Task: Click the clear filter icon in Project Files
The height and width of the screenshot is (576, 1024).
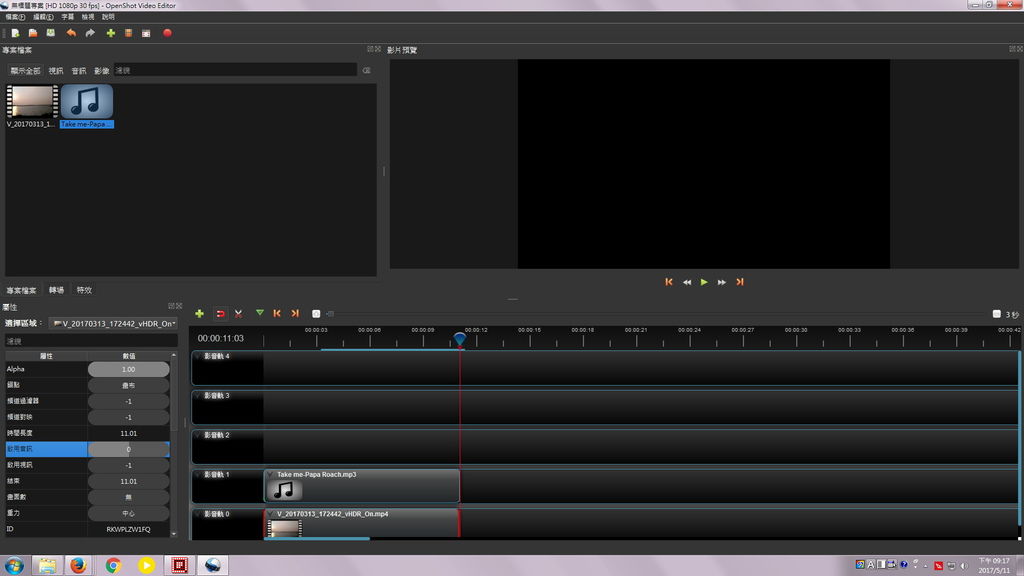Action: pos(366,70)
